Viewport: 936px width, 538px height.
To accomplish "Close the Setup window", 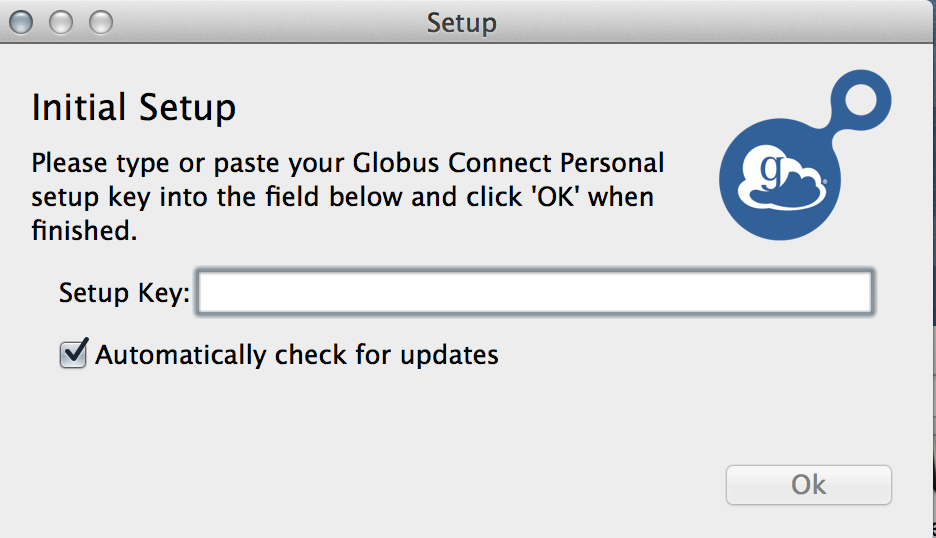I will click(22, 21).
